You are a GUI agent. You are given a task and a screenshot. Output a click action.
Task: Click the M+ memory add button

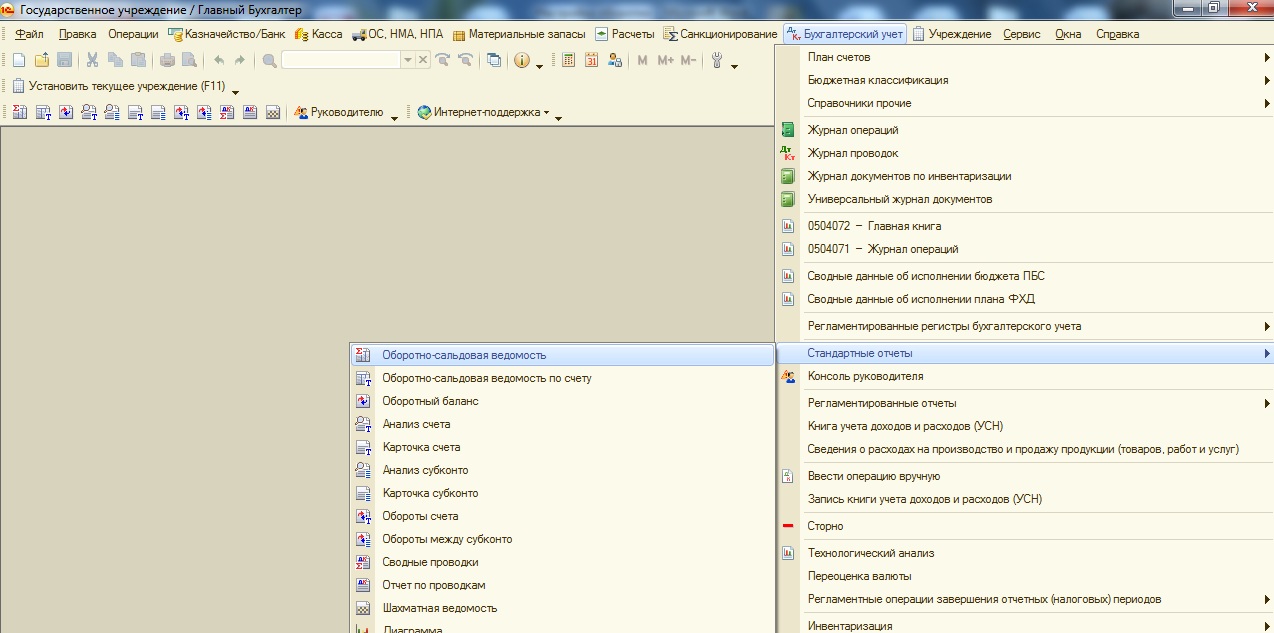[665, 60]
